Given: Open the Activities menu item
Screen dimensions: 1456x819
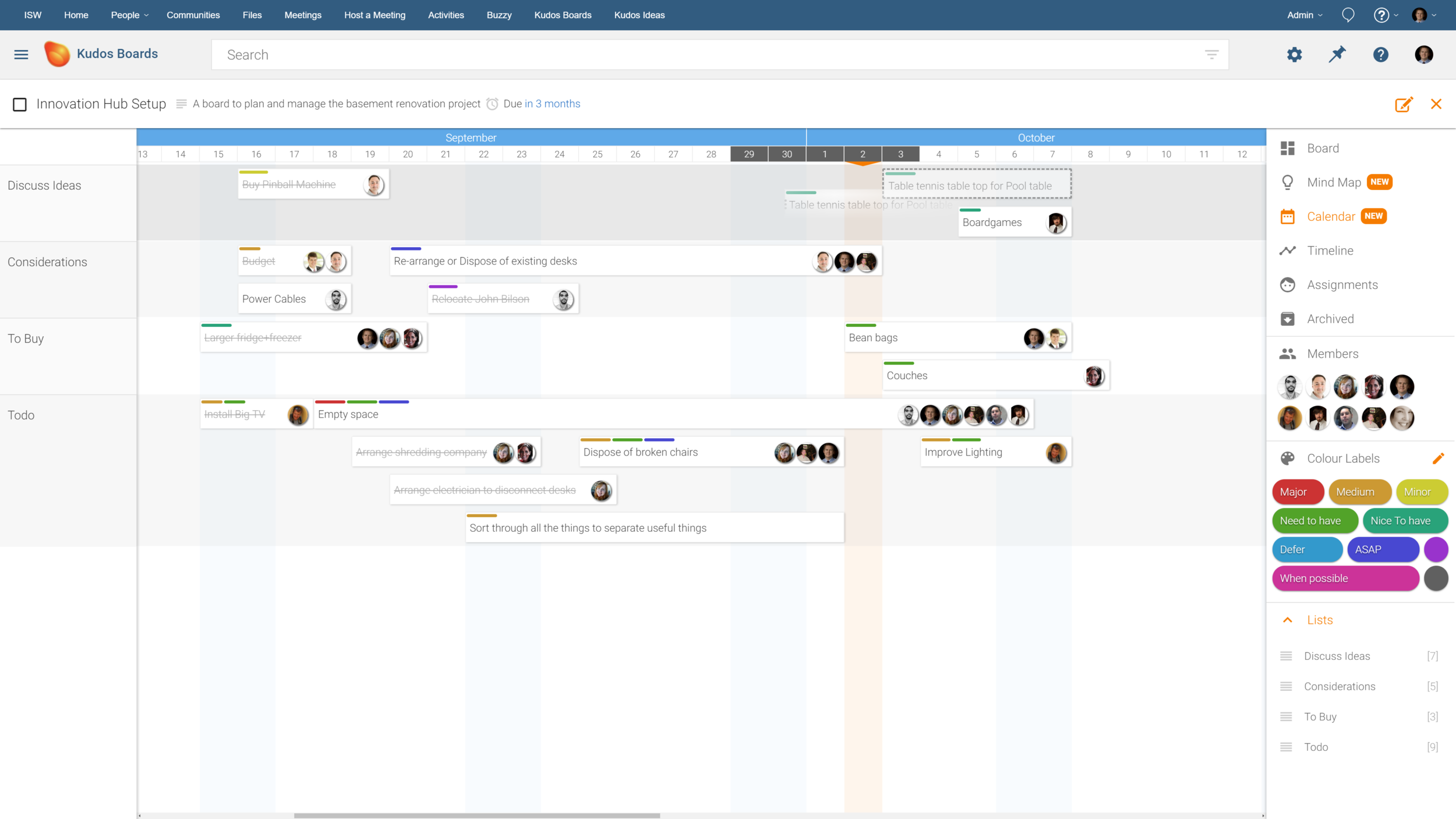Looking at the screenshot, I should [x=446, y=15].
